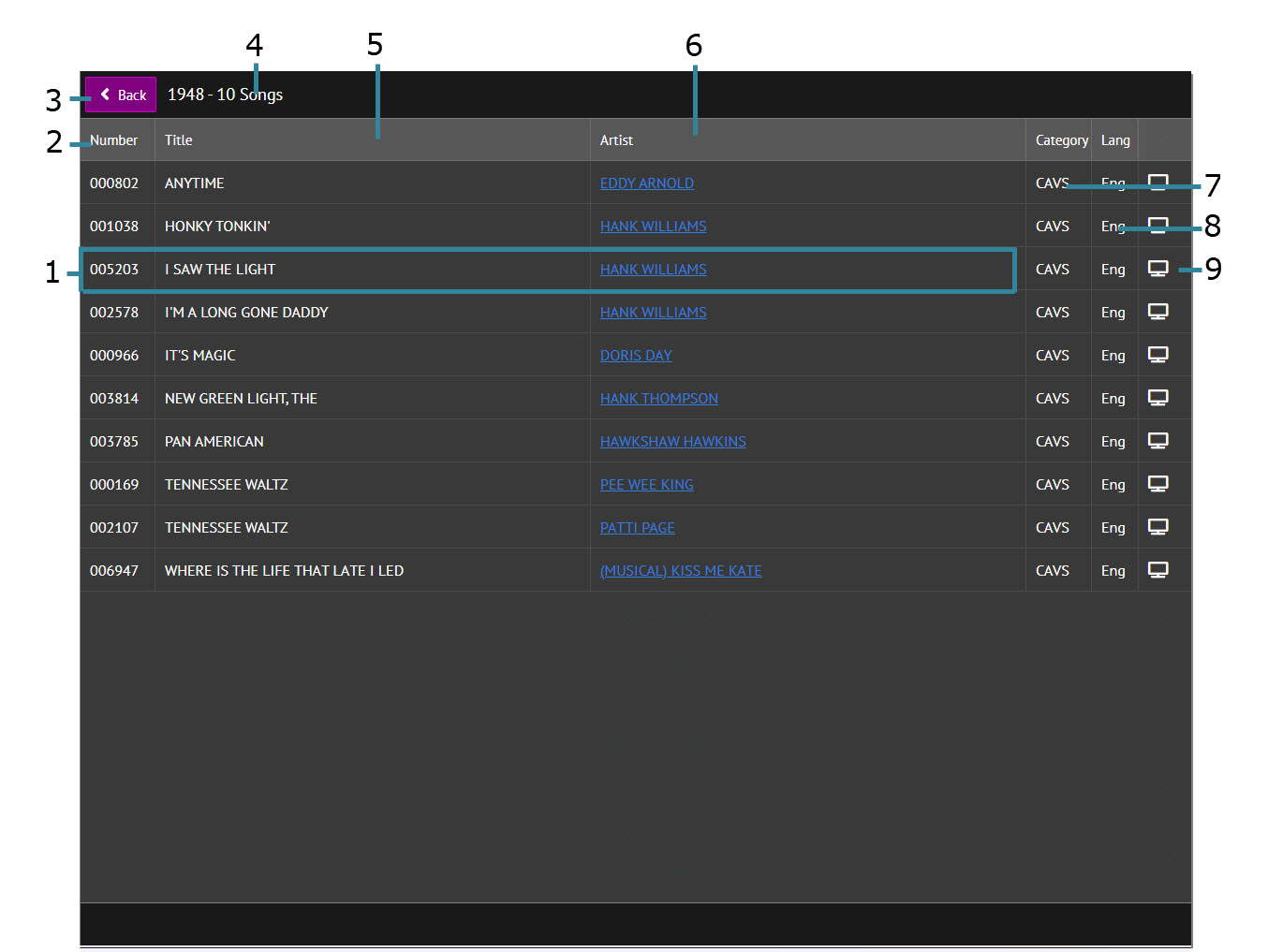
Task: Click monitor icon for I SAW THE LIGHT
Action: pyautogui.click(x=1157, y=269)
